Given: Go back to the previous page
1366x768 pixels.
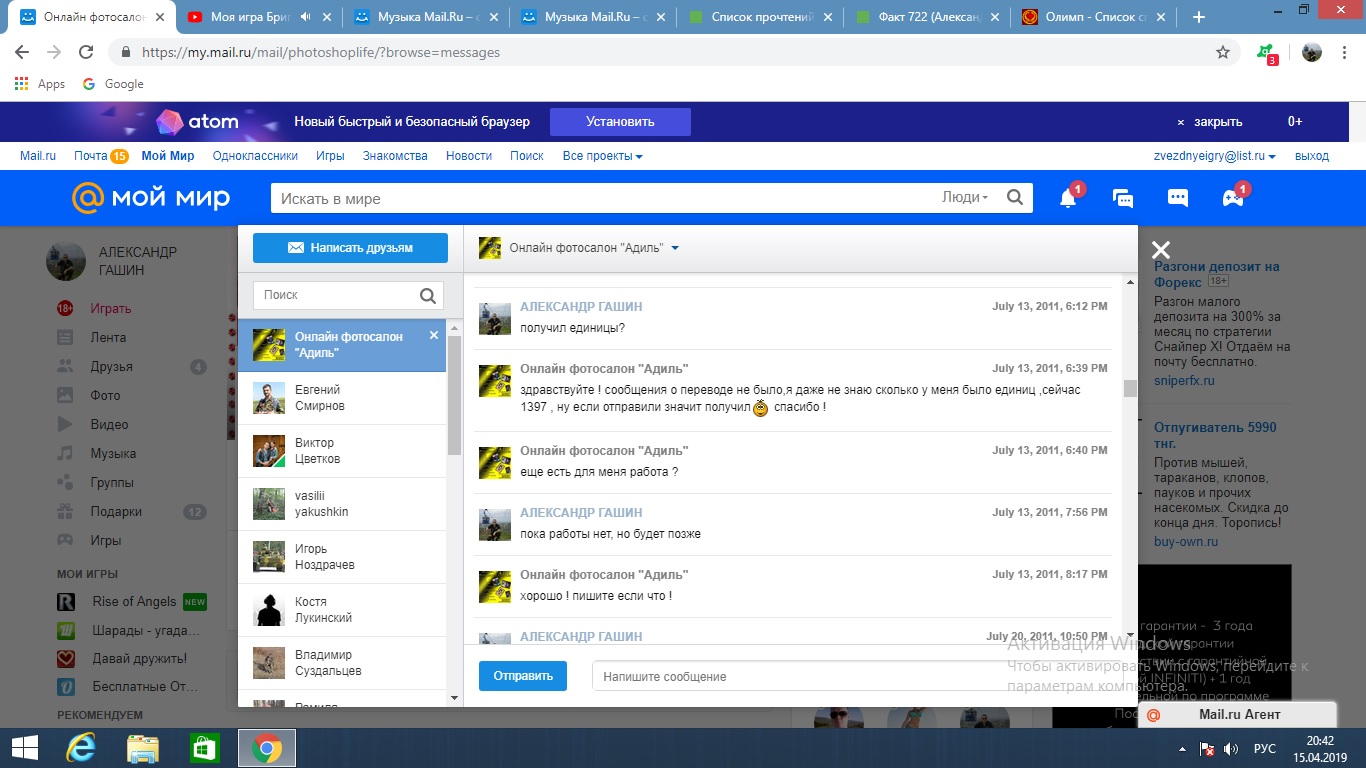Looking at the screenshot, I should tap(22, 52).
